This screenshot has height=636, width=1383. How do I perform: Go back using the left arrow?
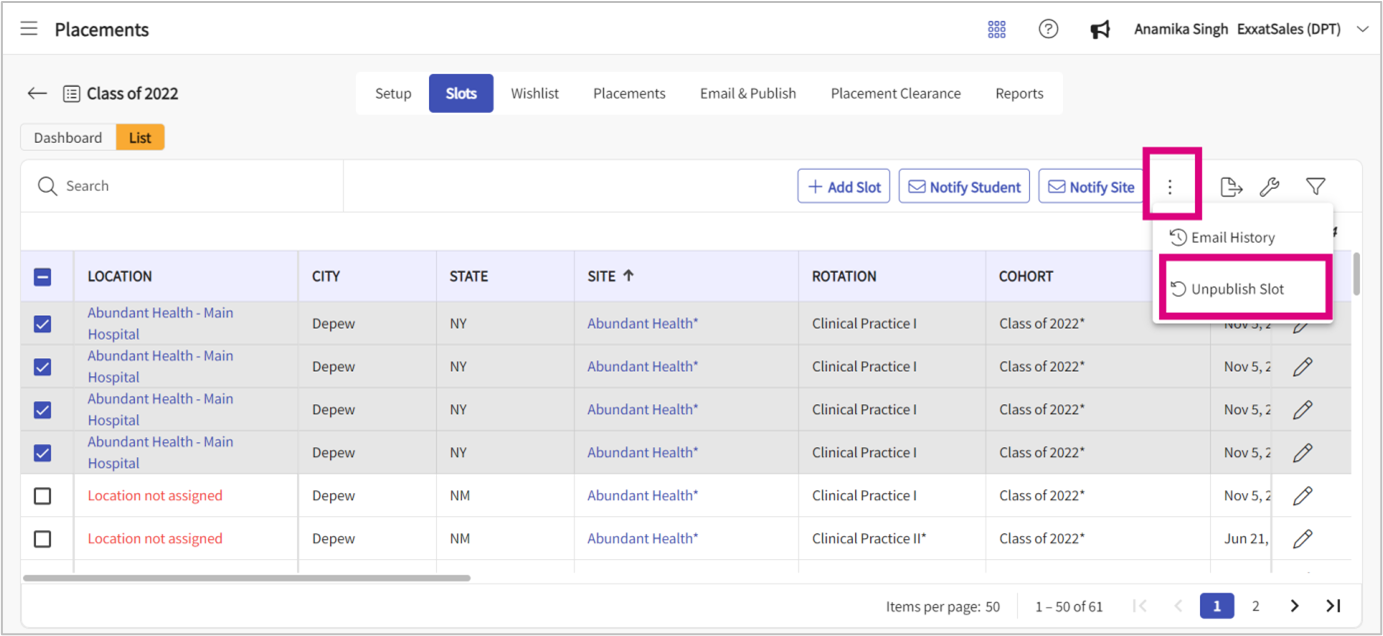click(x=37, y=93)
